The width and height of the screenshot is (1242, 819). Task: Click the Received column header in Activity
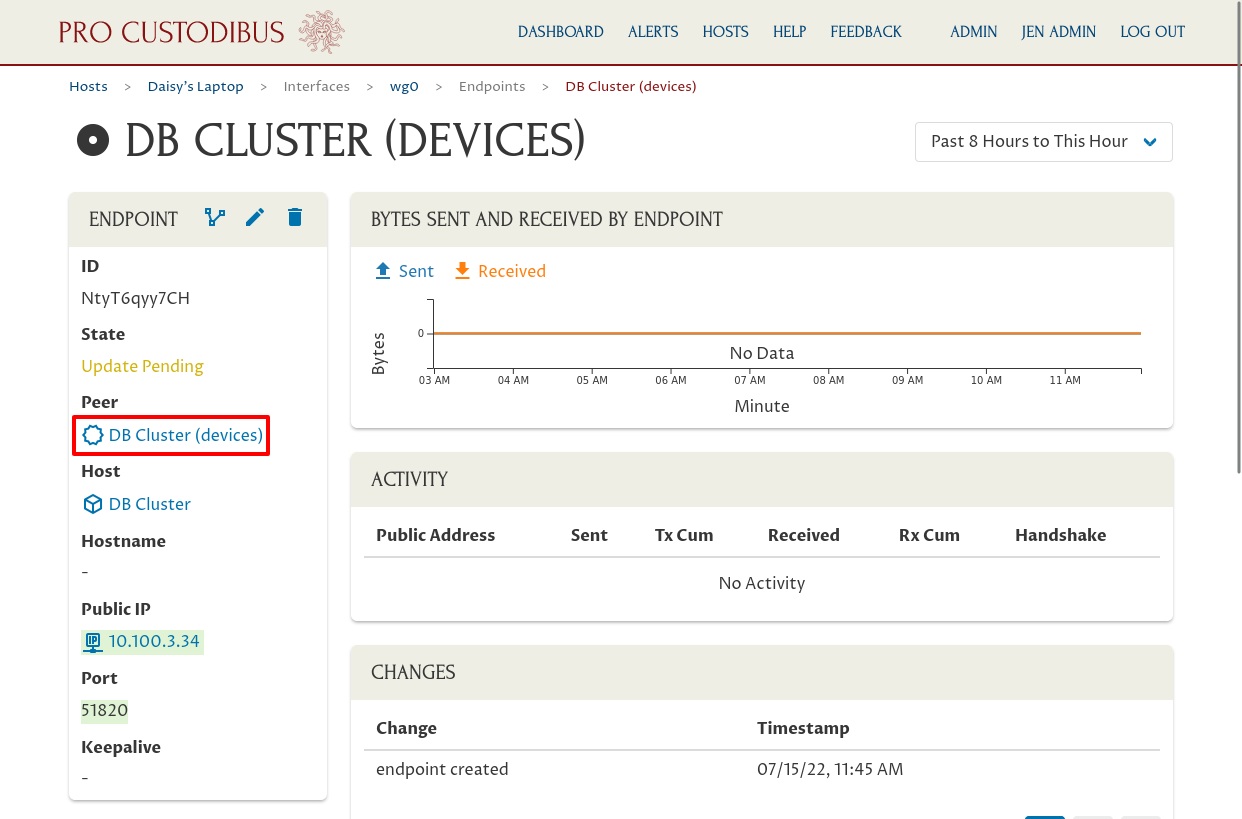pyautogui.click(x=804, y=535)
